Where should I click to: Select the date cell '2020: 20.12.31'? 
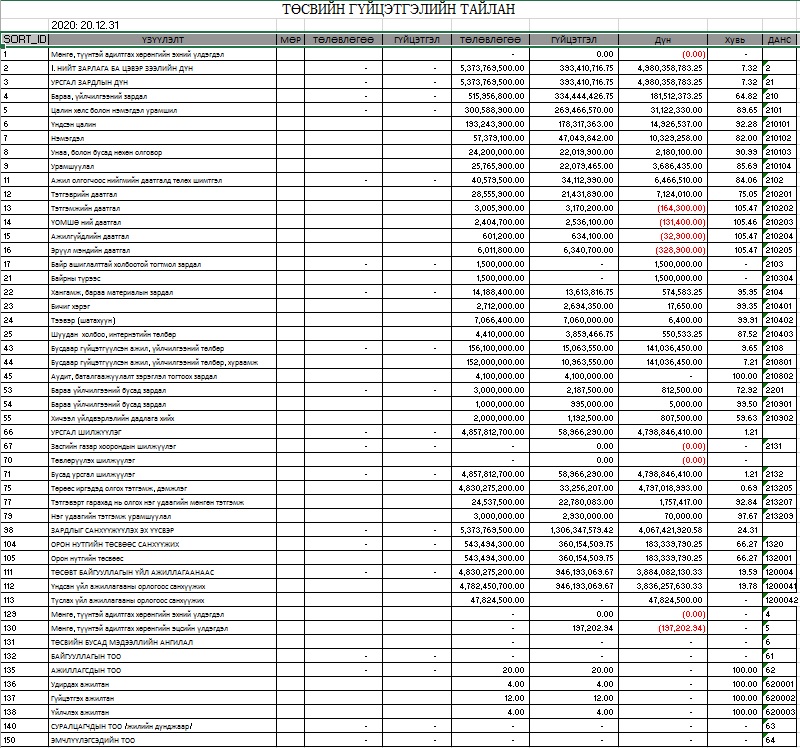pos(85,25)
